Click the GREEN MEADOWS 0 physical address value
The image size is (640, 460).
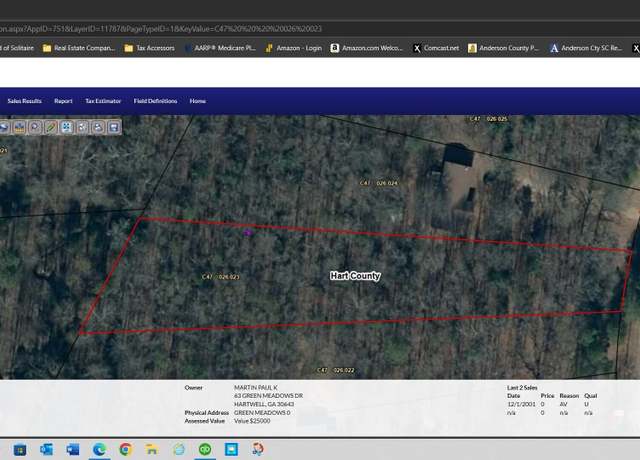[262, 413]
